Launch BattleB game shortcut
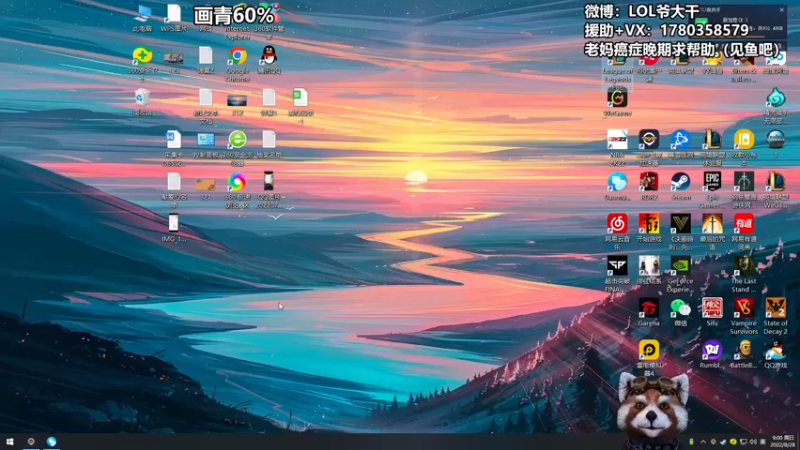The height and width of the screenshot is (450, 800). (744, 350)
